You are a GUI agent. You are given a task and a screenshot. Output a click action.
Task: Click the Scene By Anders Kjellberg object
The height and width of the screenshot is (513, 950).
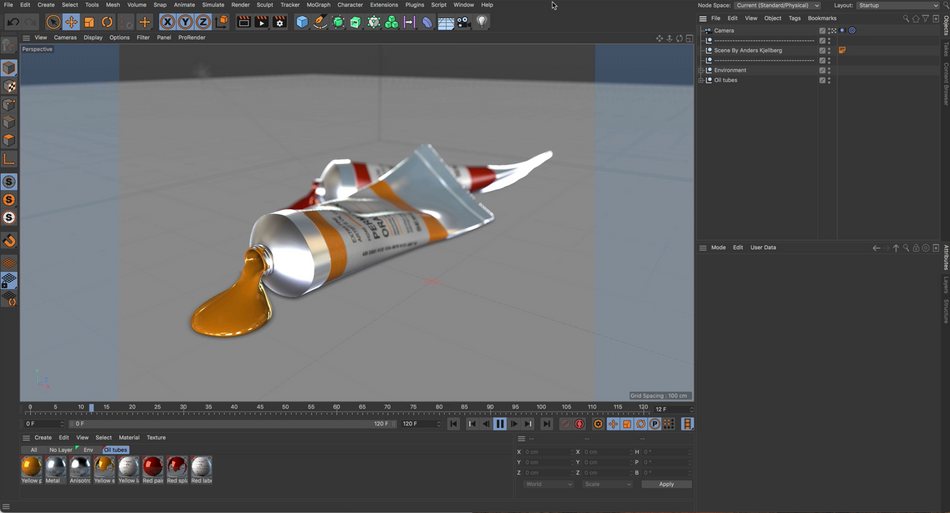pos(748,50)
